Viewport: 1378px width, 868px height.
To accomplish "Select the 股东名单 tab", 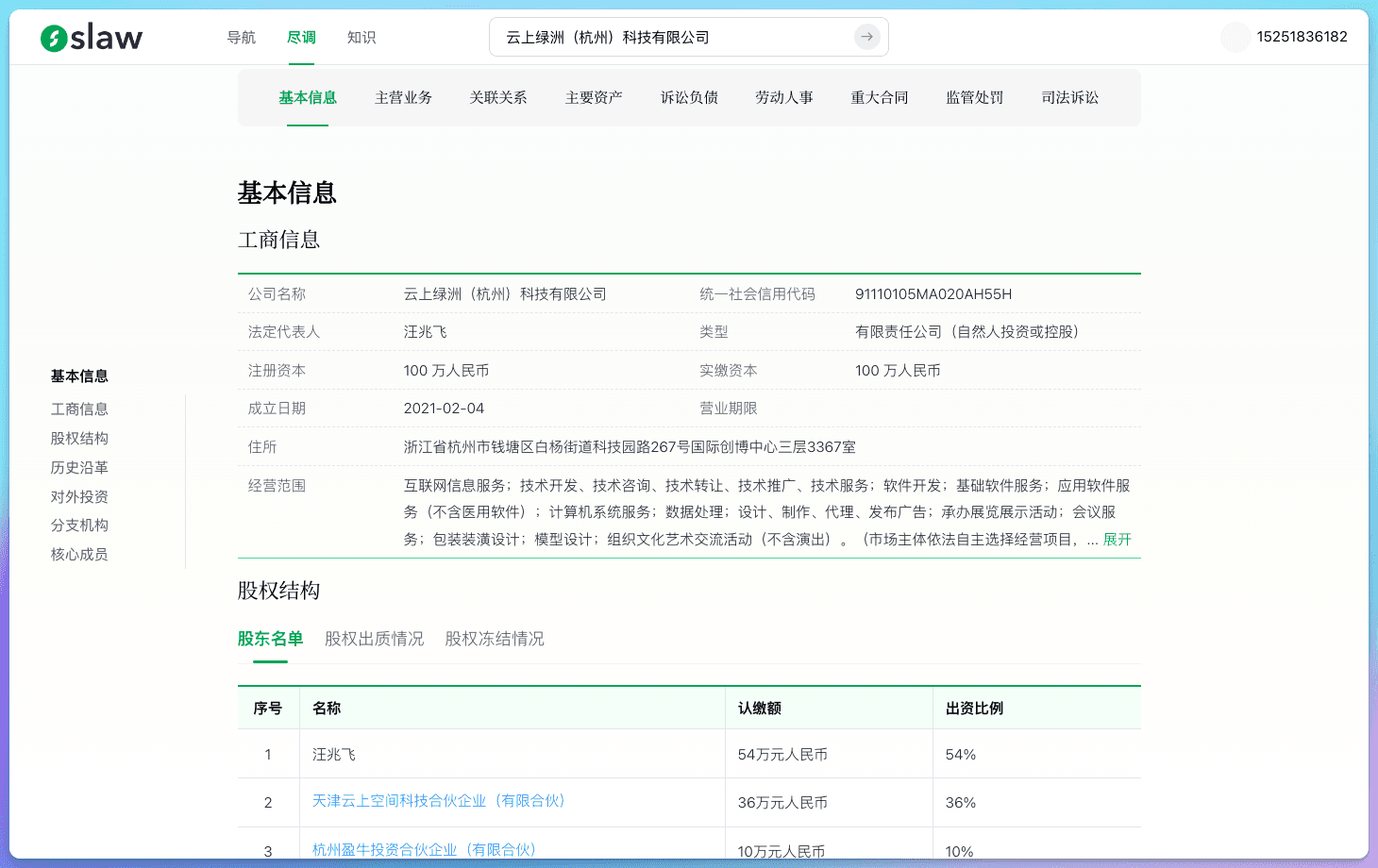I will (270, 639).
